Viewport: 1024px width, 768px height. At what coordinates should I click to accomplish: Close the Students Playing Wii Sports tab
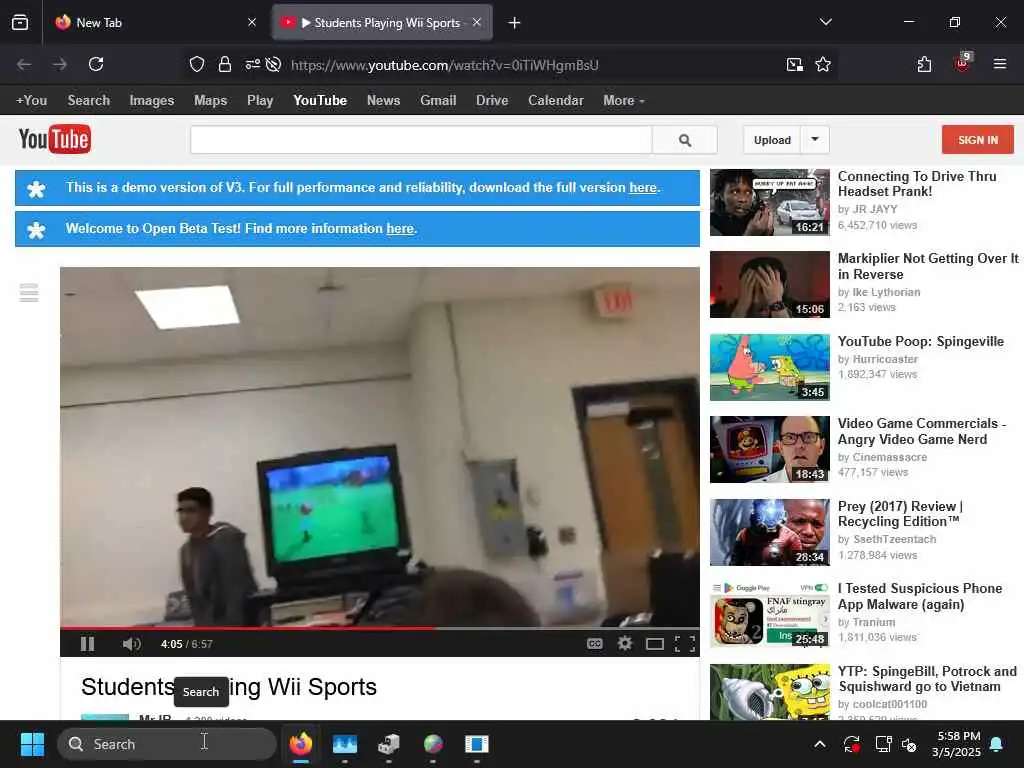(x=477, y=22)
